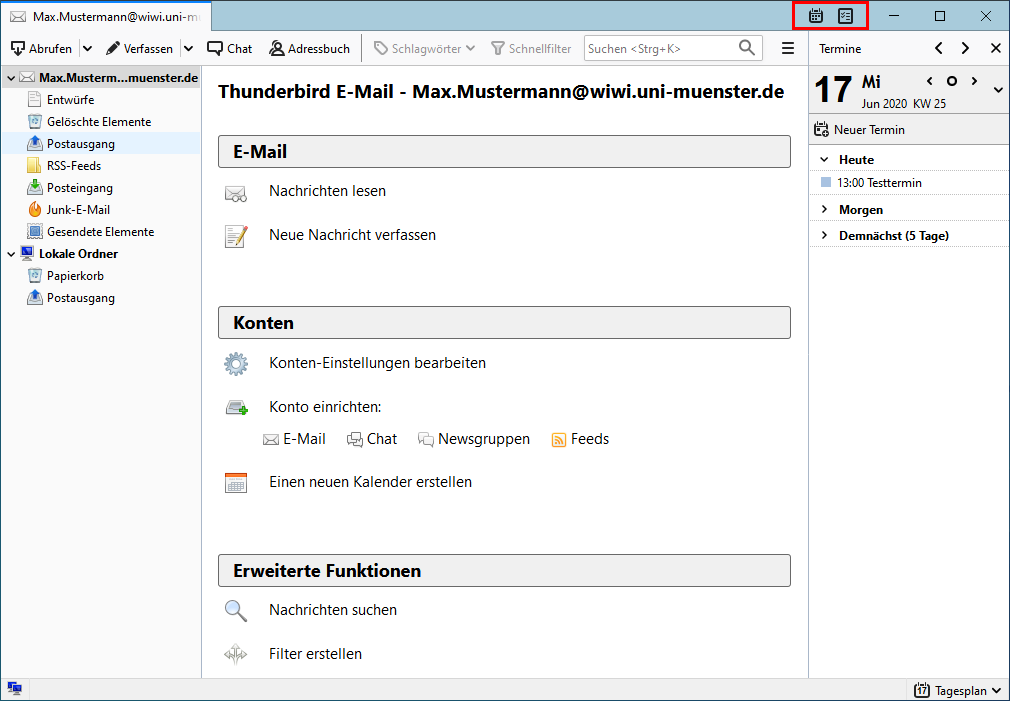Click the Nachrichten lesen link

327,191
